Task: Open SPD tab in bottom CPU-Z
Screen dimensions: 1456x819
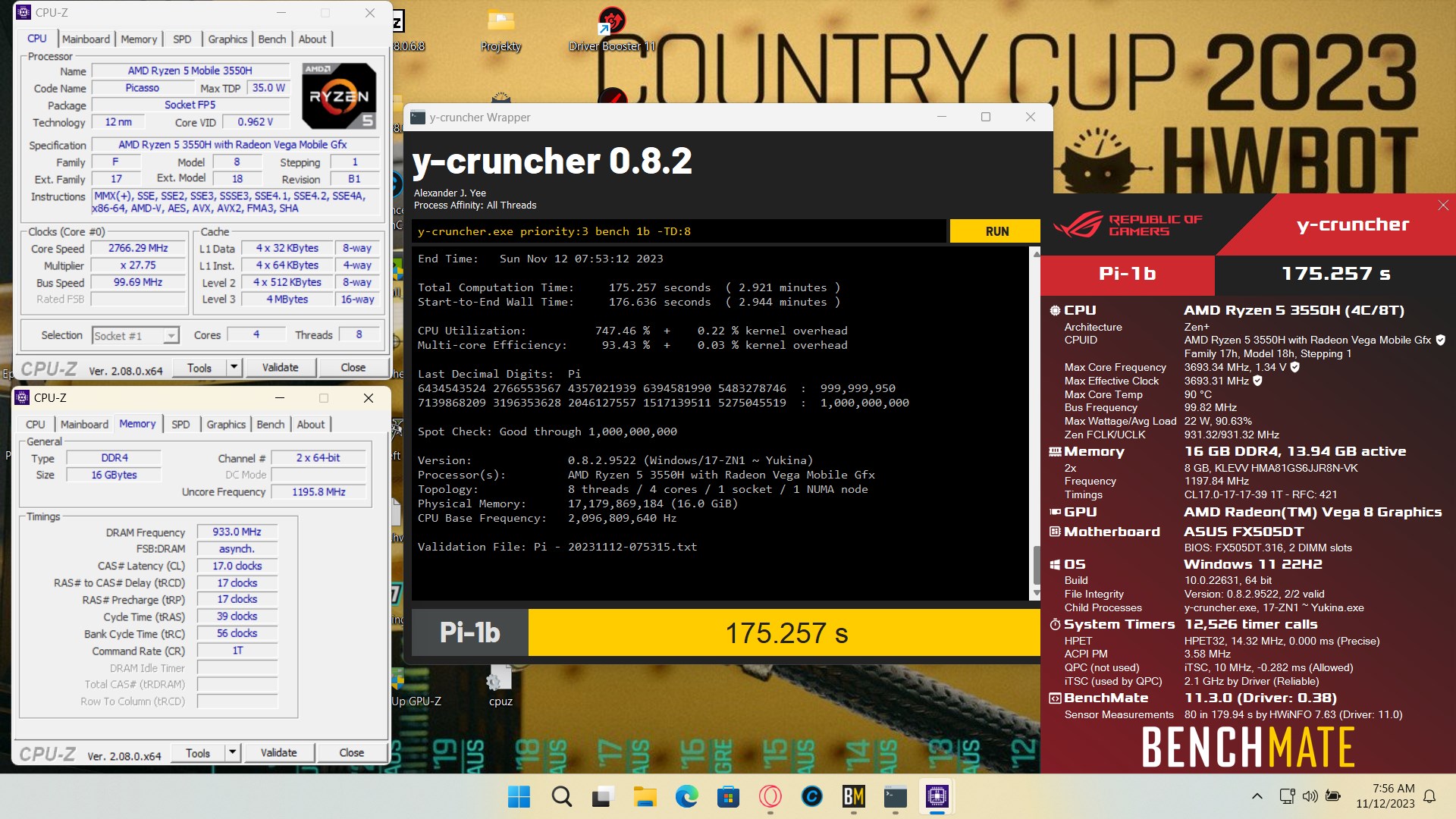Action: click(180, 425)
